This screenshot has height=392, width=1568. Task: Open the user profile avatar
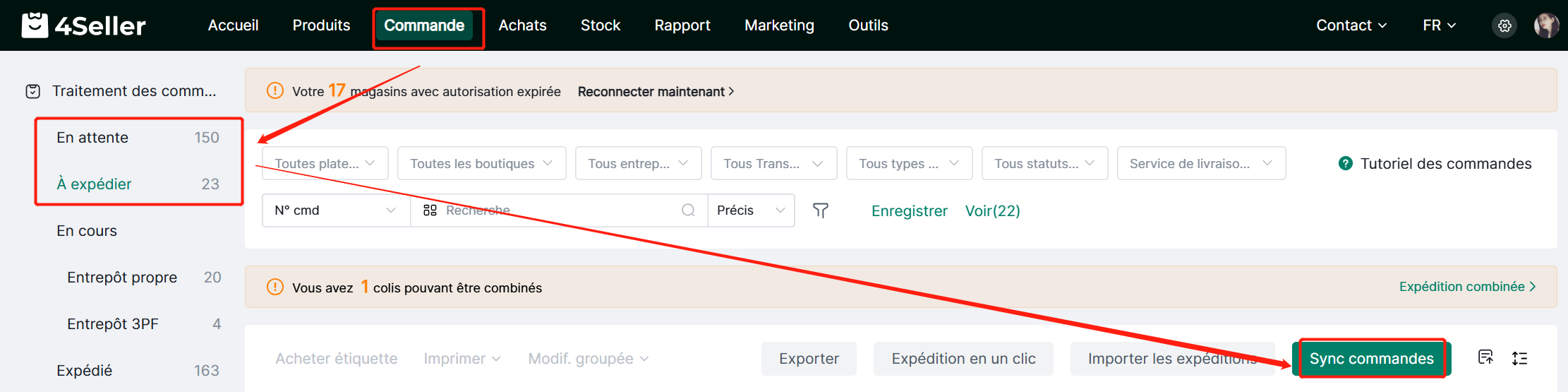click(x=1545, y=25)
